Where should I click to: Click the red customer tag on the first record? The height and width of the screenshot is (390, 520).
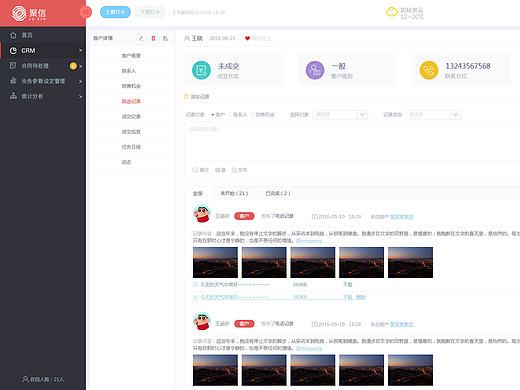pos(244,216)
